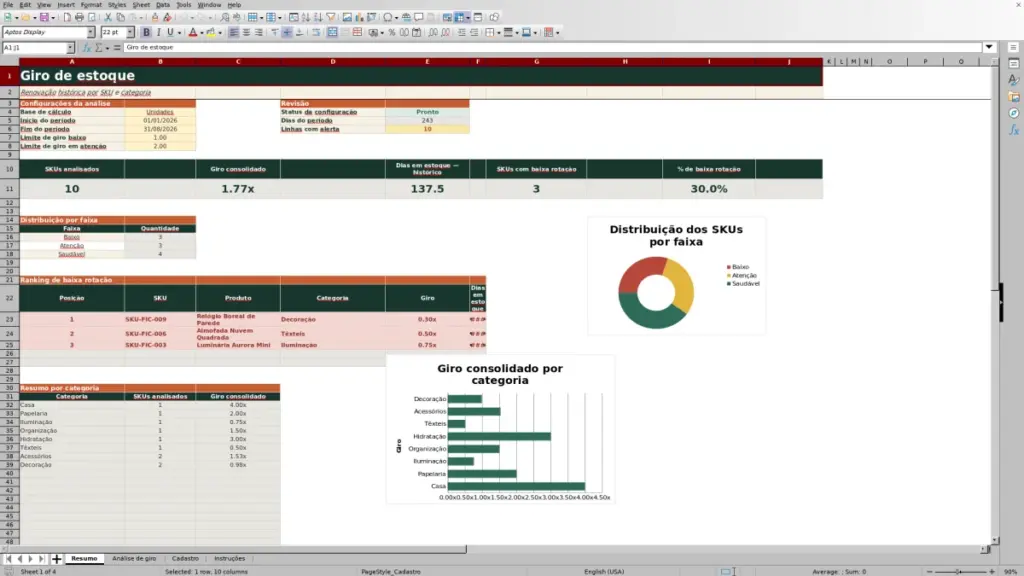Click the Name Box input field
The image size is (1024, 576).
[x=34, y=48]
